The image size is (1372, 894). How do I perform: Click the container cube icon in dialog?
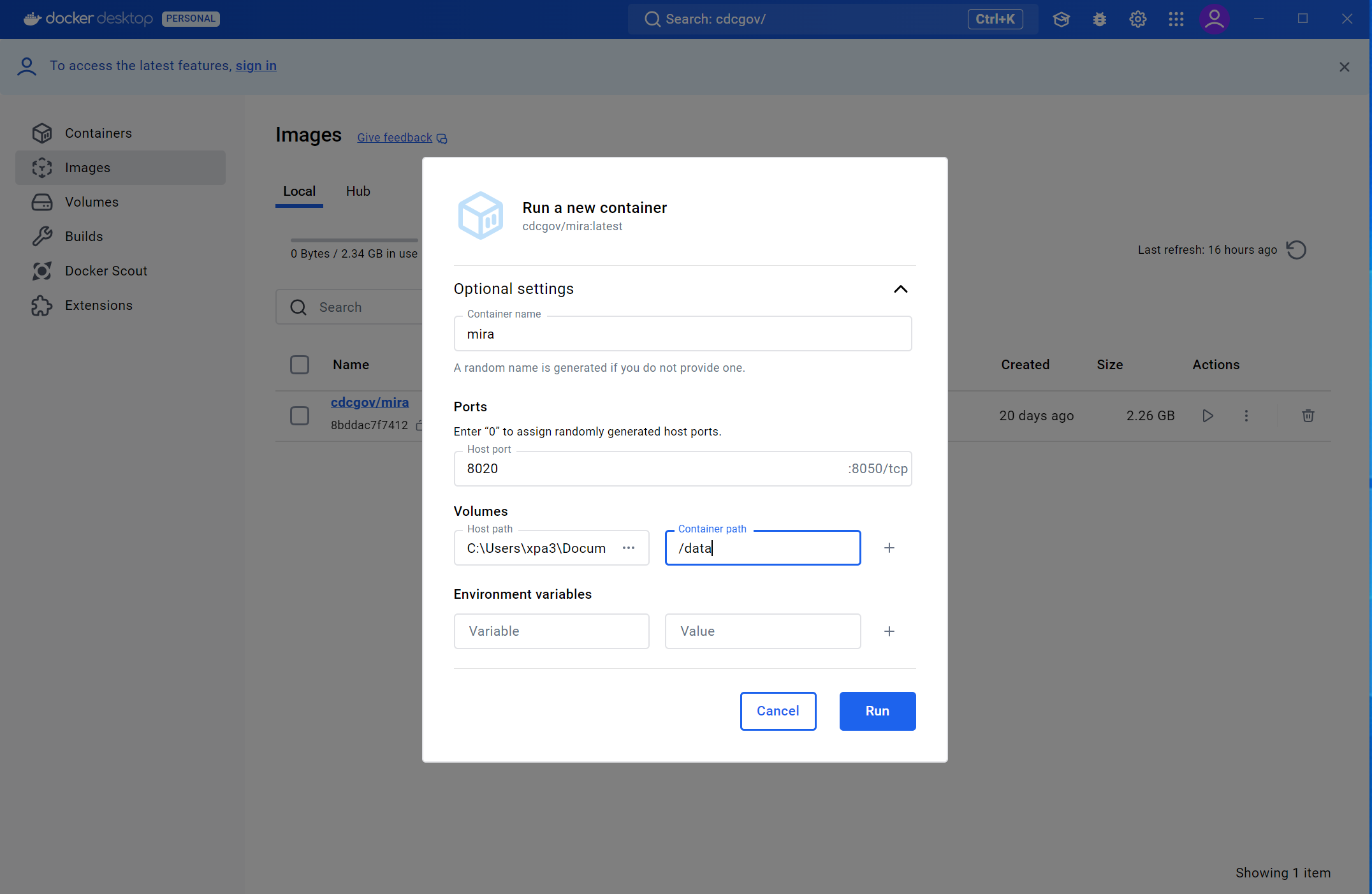pyautogui.click(x=481, y=216)
